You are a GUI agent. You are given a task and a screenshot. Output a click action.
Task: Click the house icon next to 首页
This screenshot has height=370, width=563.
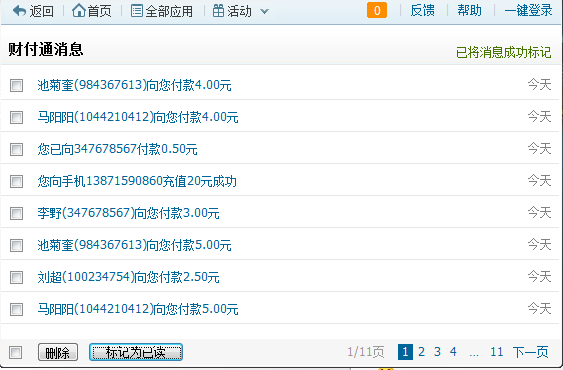(x=78, y=10)
